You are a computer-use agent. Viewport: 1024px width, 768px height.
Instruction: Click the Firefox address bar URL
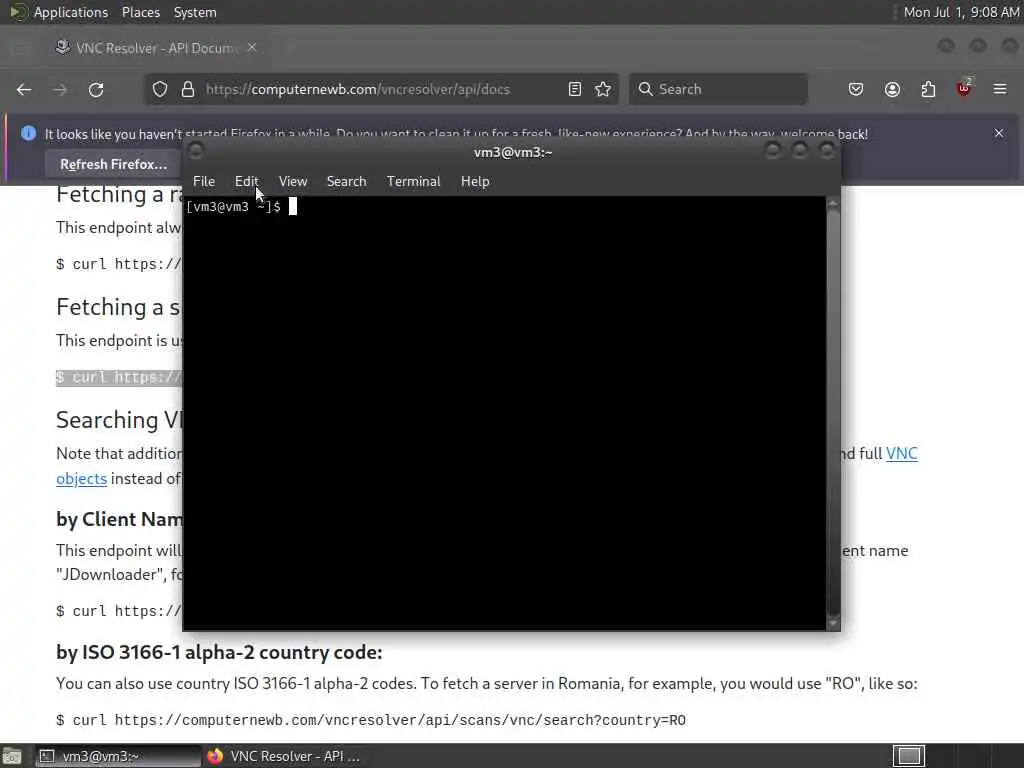point(358,89)
